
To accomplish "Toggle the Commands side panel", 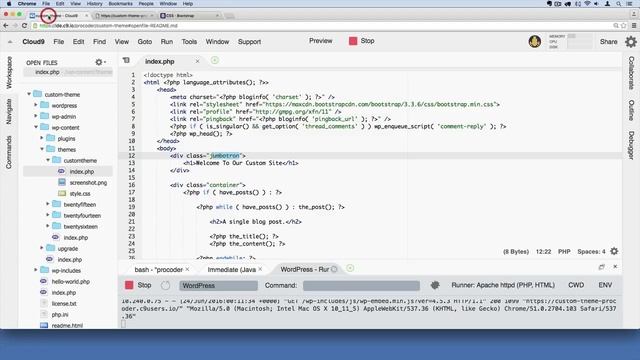I will coord(9,152).
